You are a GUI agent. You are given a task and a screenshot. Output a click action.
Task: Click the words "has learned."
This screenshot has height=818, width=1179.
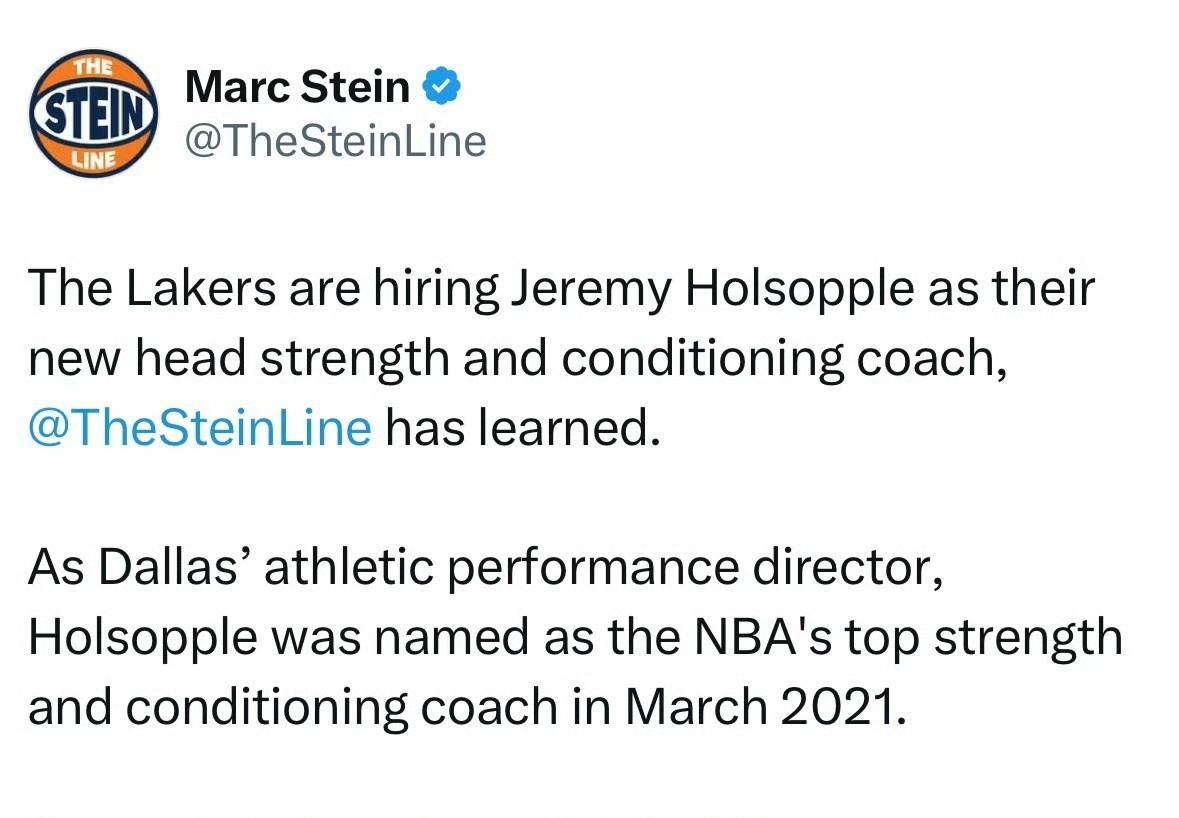tap(523, 428)
